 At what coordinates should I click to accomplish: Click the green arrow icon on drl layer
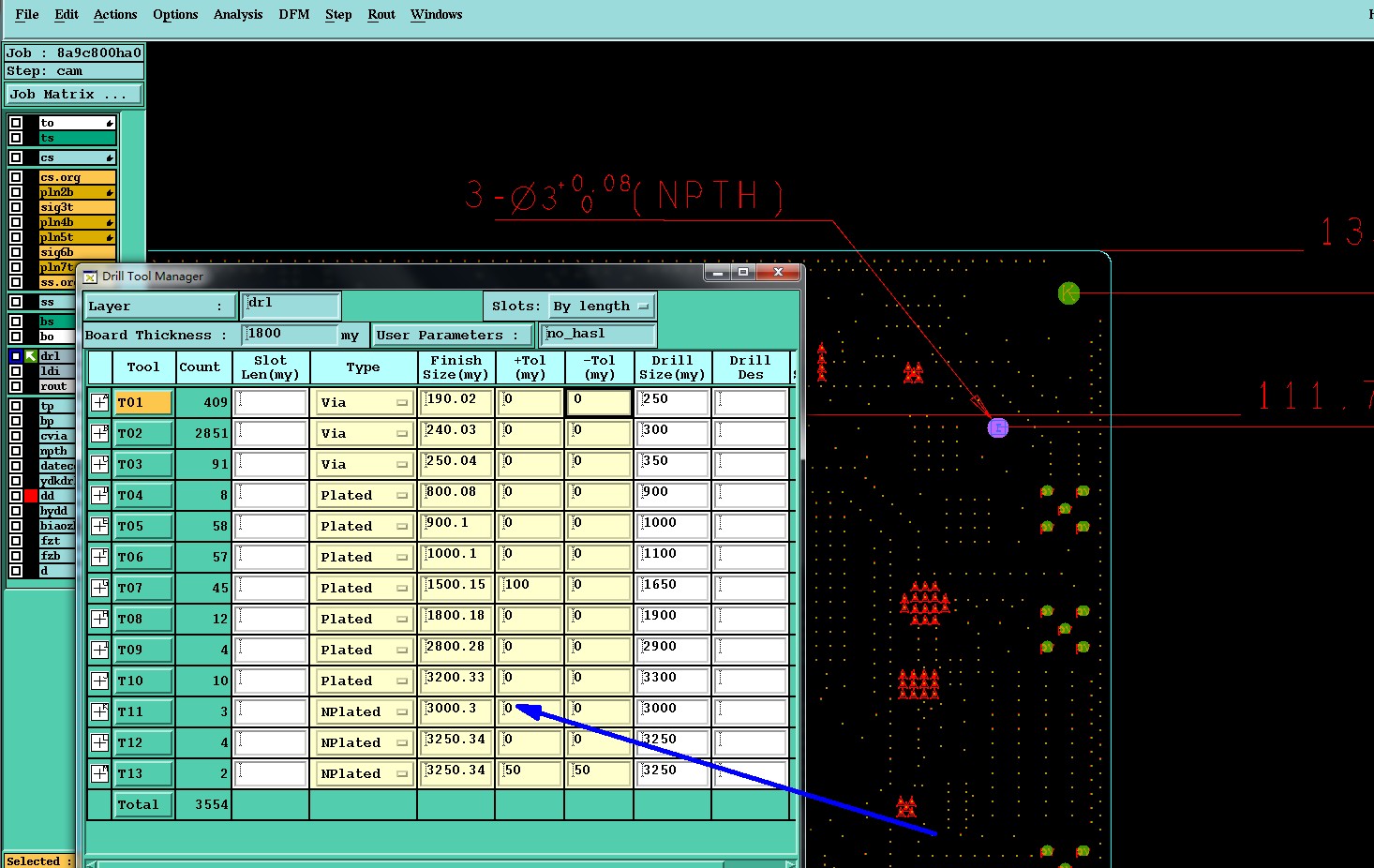coord(31,356)
